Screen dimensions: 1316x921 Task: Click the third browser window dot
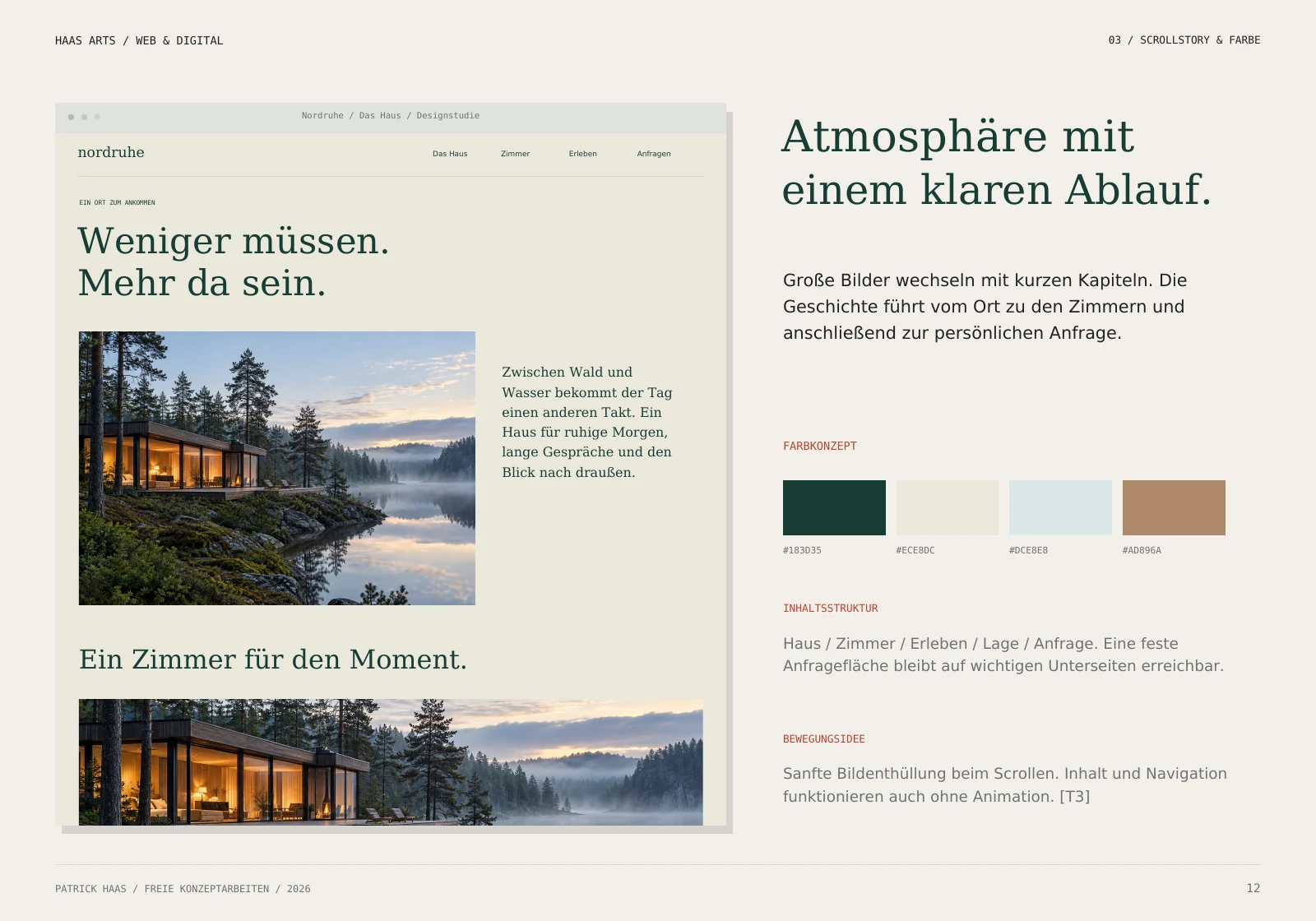click(97, 117)
